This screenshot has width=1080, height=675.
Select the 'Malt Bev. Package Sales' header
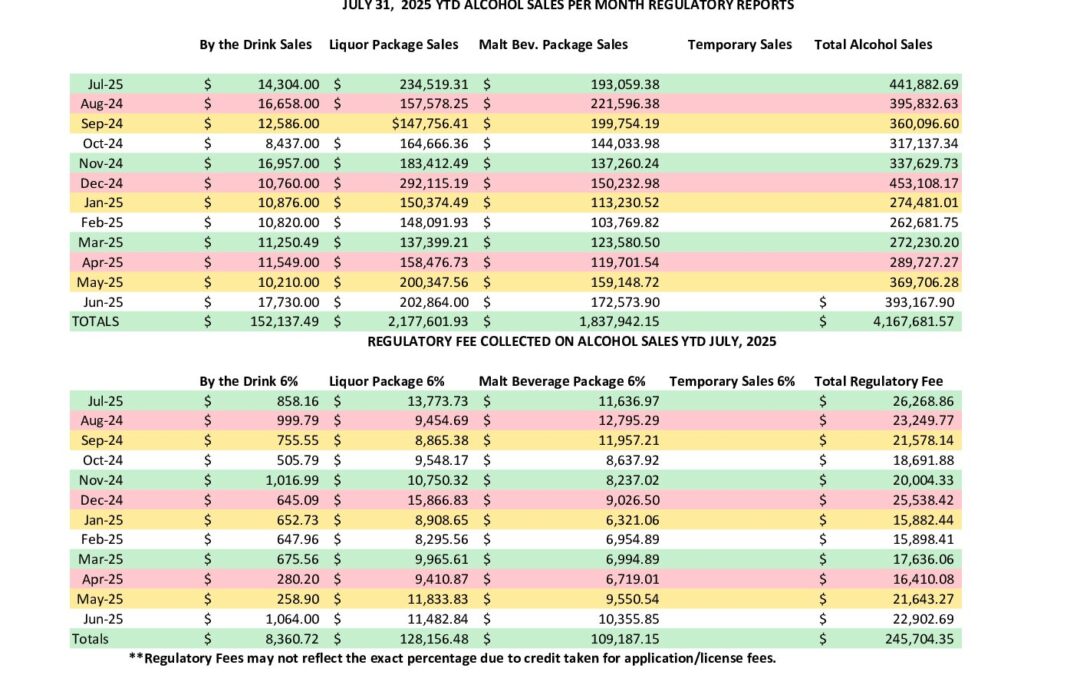pyautogui.click(x=553, y=44)
